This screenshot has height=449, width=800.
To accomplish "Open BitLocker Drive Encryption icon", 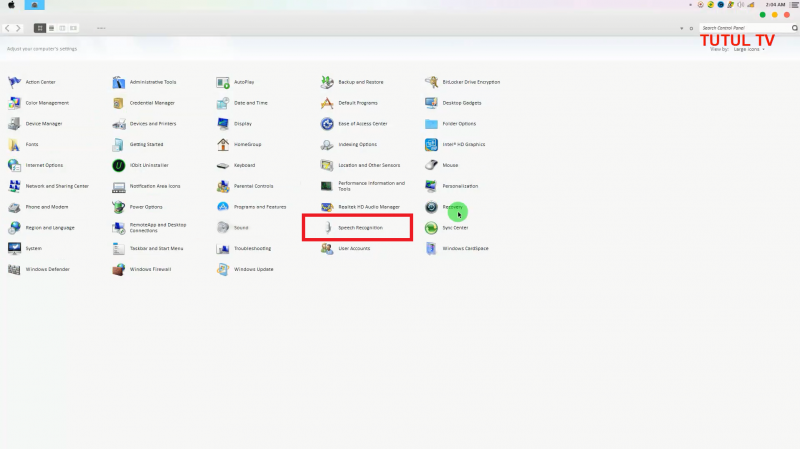I will pyautogui.click(x=431, y=82).
